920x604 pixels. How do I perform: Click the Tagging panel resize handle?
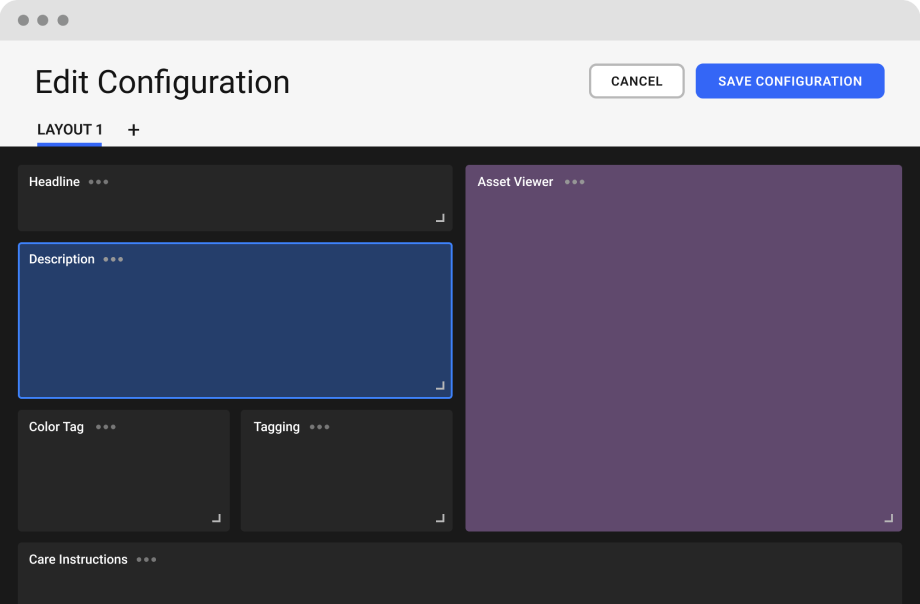(x=439, y=519)
